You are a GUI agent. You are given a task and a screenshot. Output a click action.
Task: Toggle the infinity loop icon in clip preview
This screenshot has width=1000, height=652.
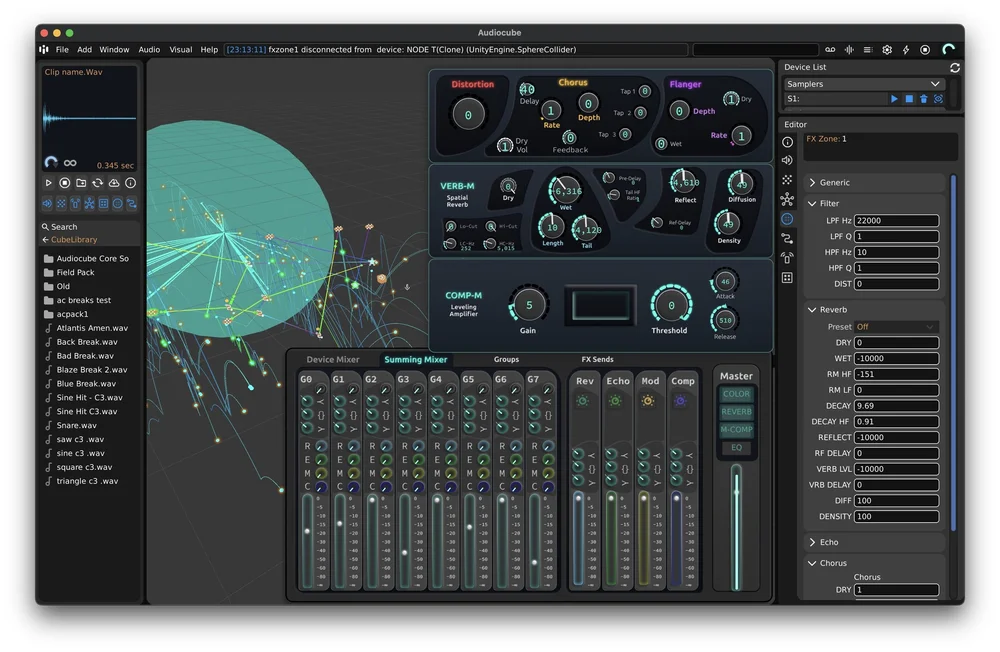[70, 163]
